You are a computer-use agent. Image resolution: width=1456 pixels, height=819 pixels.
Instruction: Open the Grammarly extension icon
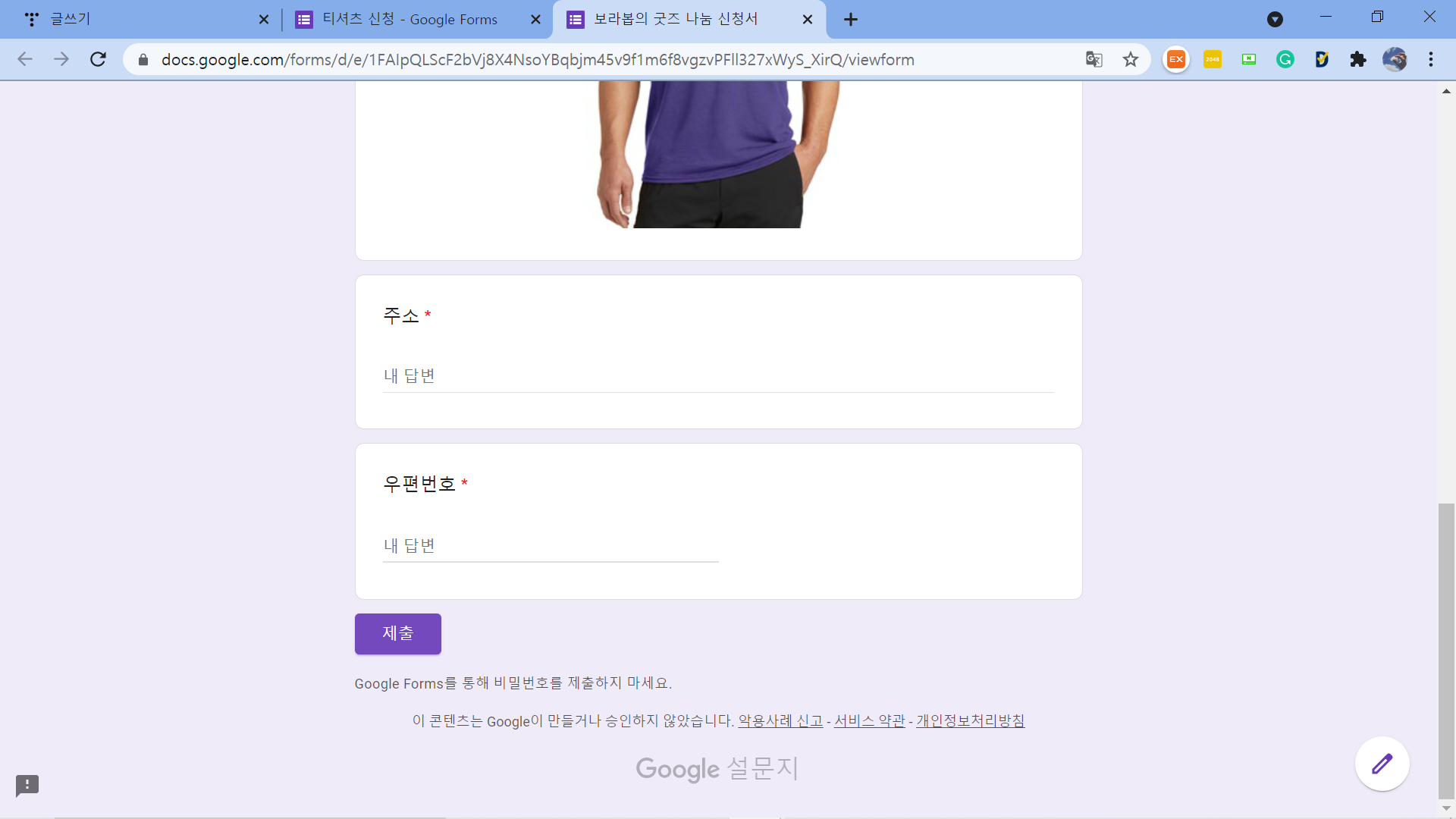click(x=1285, y=59)
